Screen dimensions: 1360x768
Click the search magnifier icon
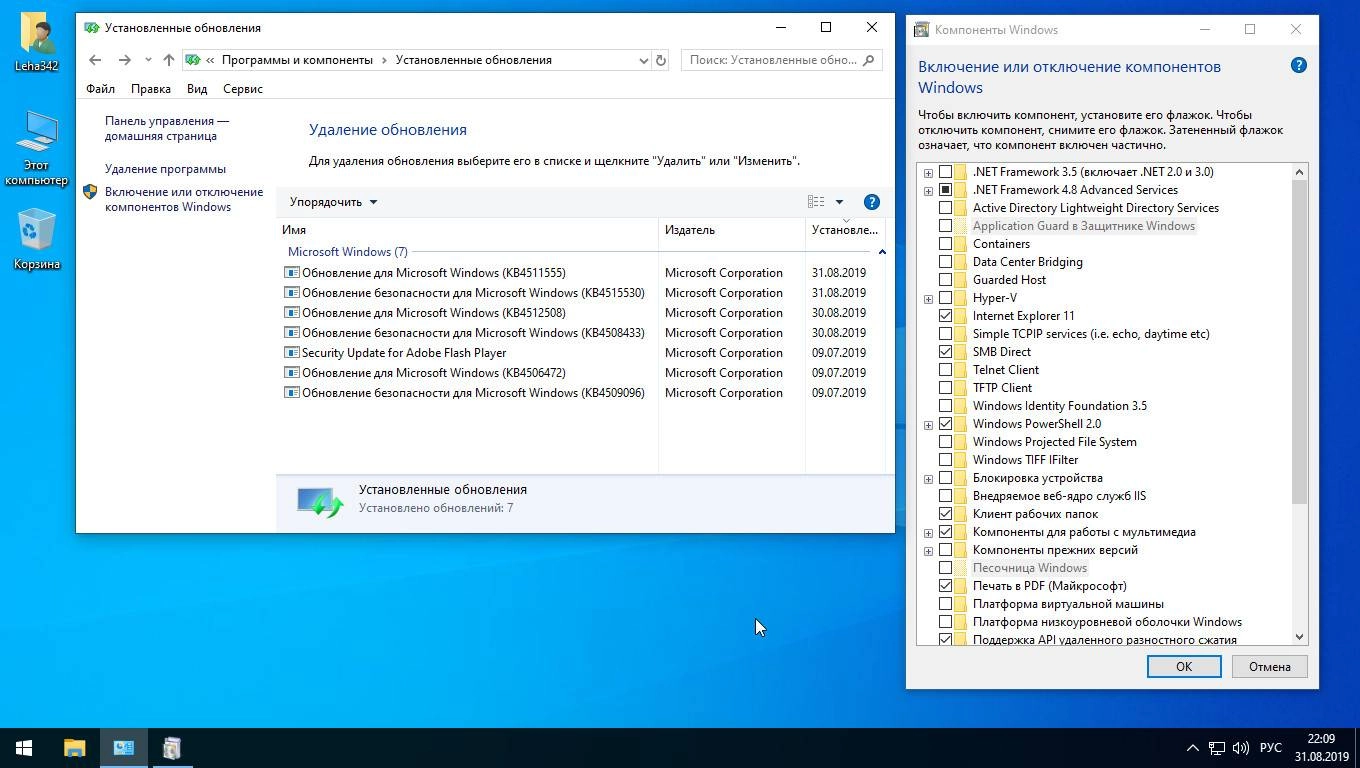(x=868, y=60)
